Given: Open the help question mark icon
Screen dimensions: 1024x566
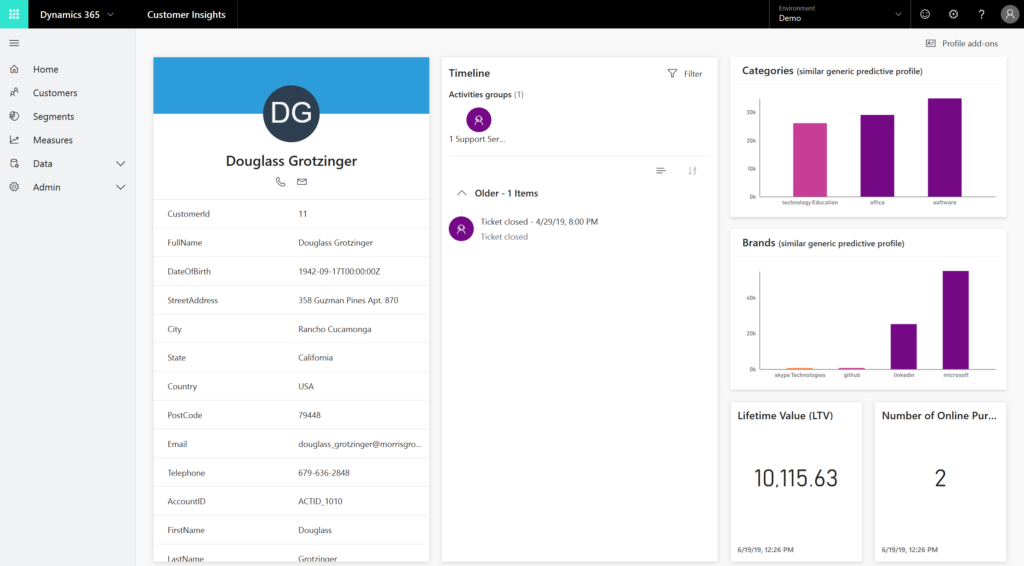Looking at the screenshot, I should click(981, 14).
